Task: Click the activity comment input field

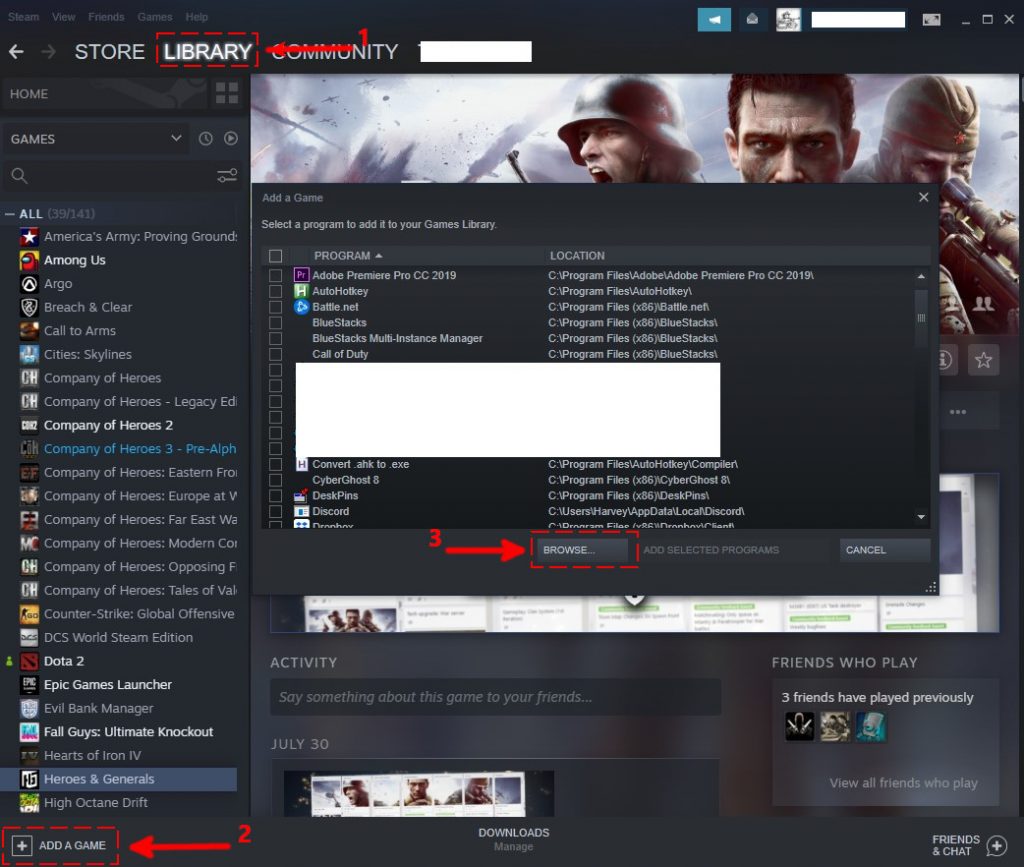Action: 496,697
